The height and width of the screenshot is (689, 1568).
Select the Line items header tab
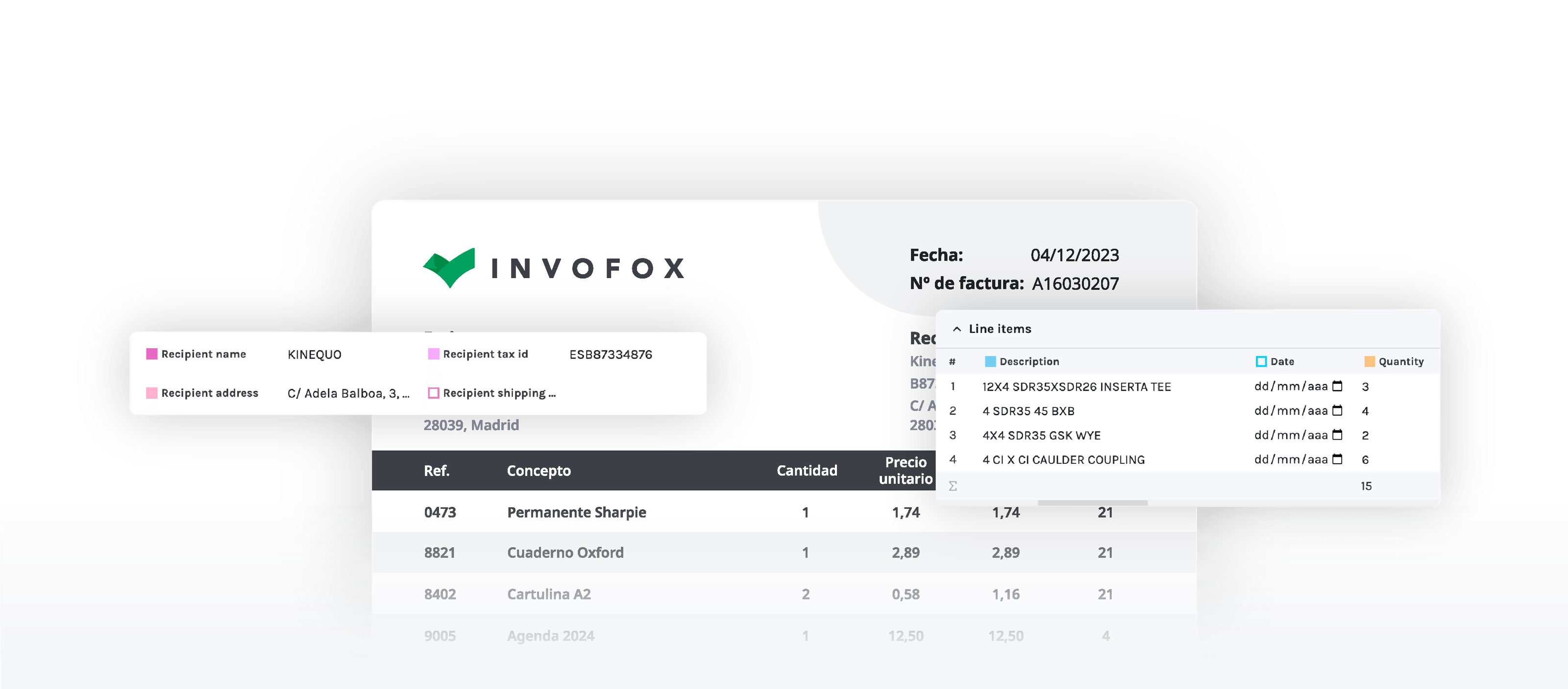coord(1000,329)
